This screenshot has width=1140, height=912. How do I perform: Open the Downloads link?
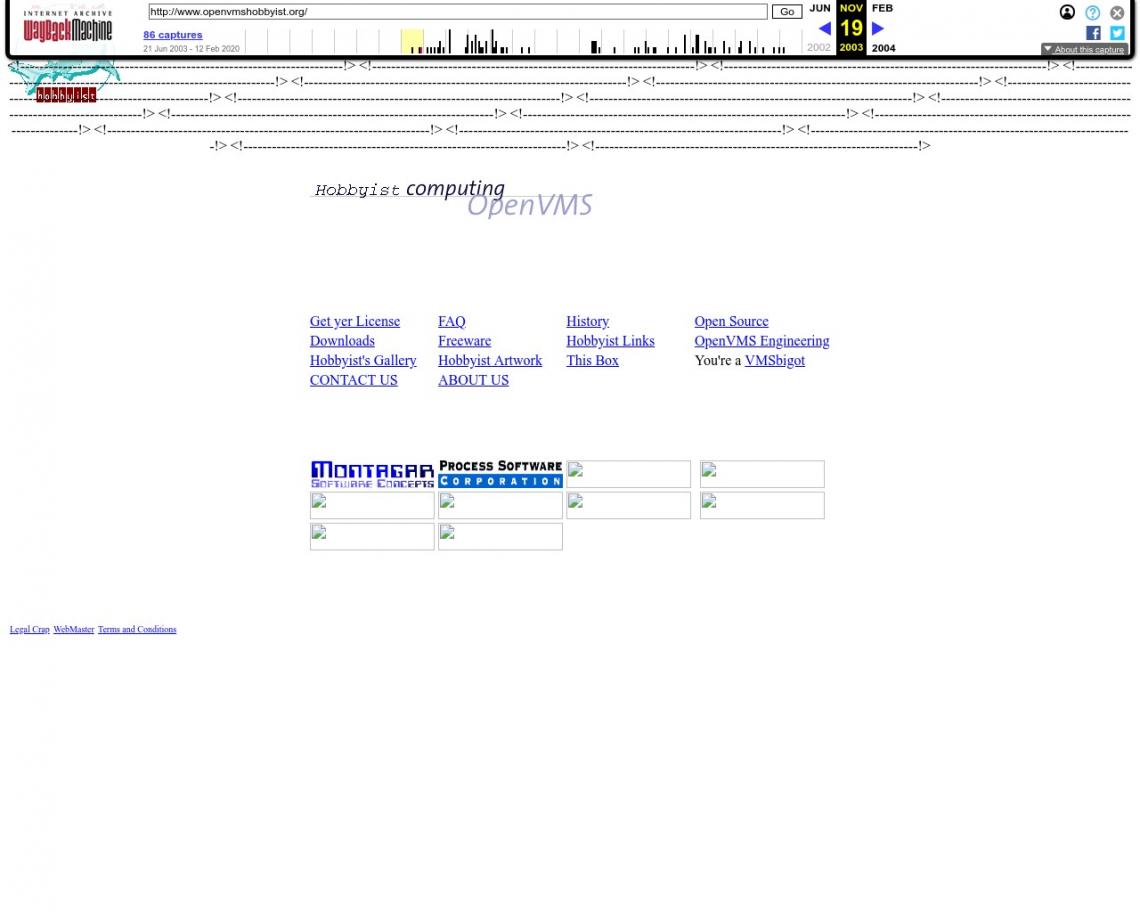(342, 341)
